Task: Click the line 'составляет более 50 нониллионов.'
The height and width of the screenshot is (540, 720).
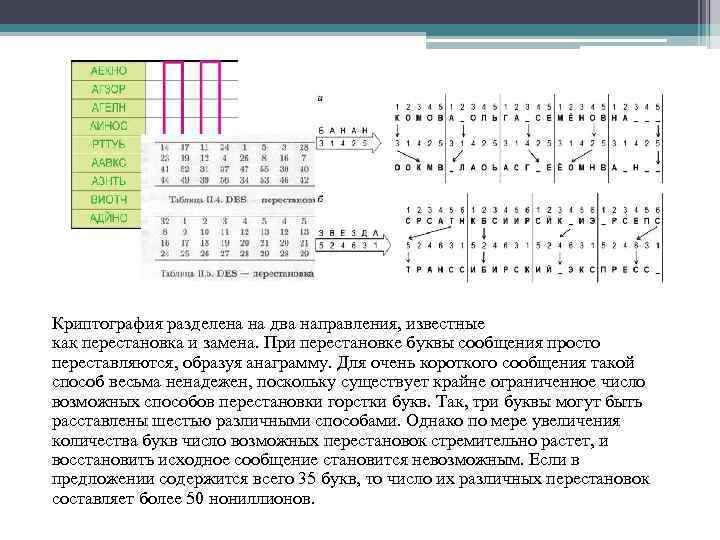Action: (x=183, y=499)
